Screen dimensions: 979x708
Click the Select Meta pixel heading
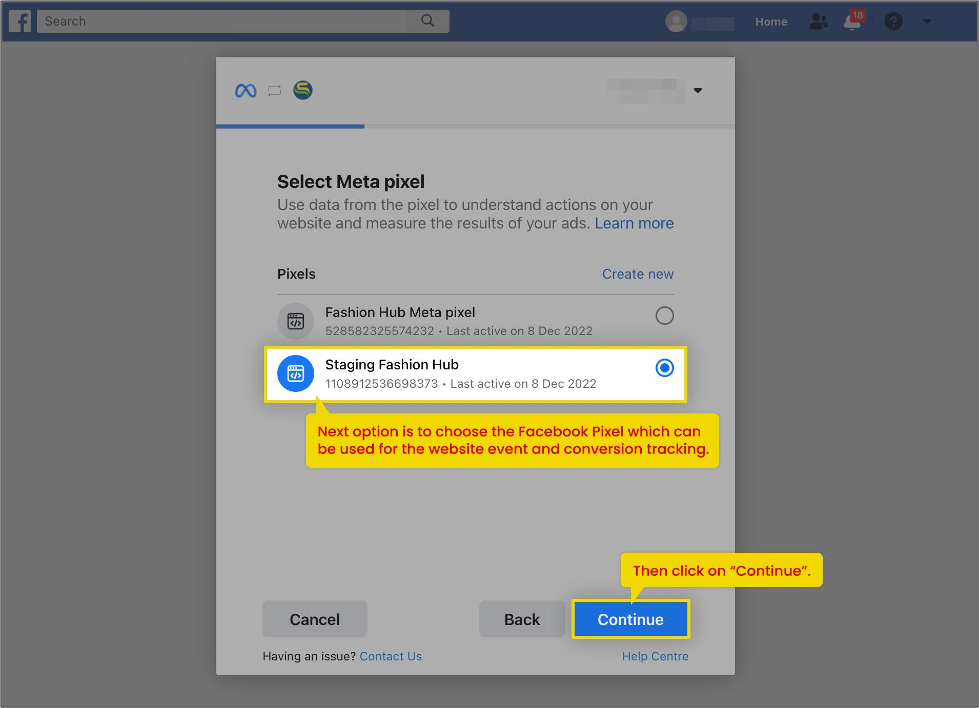[351, 182]
